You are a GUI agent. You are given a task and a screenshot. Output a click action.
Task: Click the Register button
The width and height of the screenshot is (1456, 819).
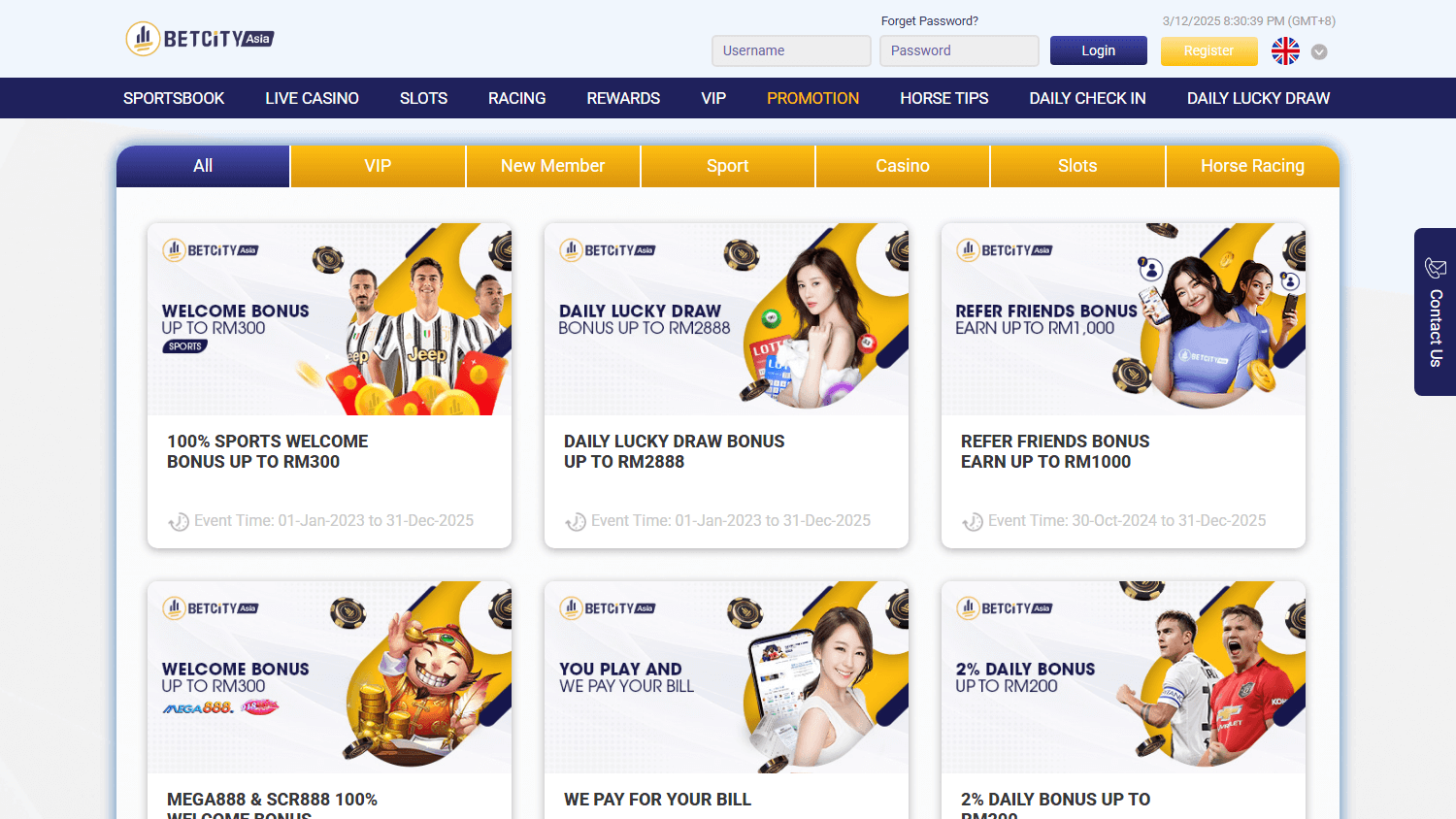[1208, 50]
